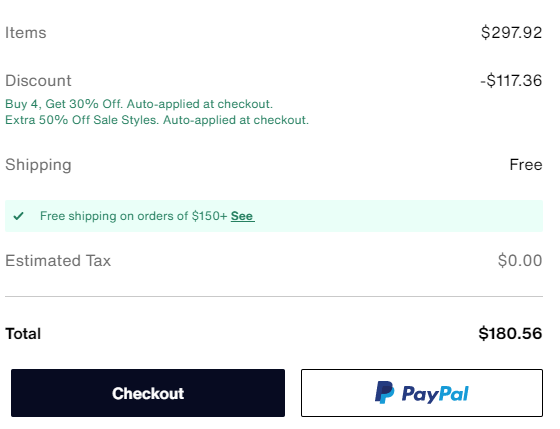Click the divider line above Total

274,296
